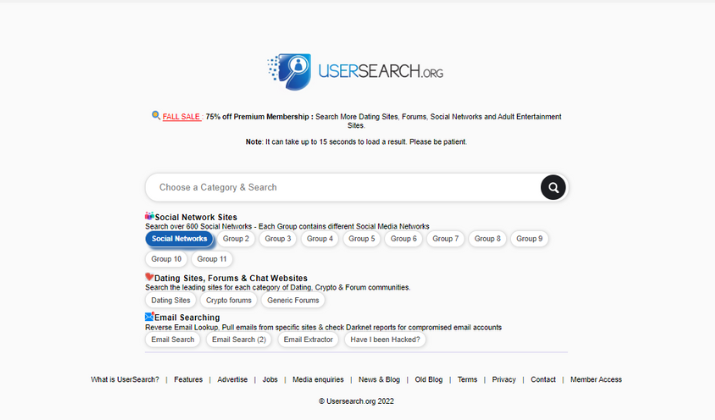
Task: Select the Email Search category
Action: [x=173, y=339]
